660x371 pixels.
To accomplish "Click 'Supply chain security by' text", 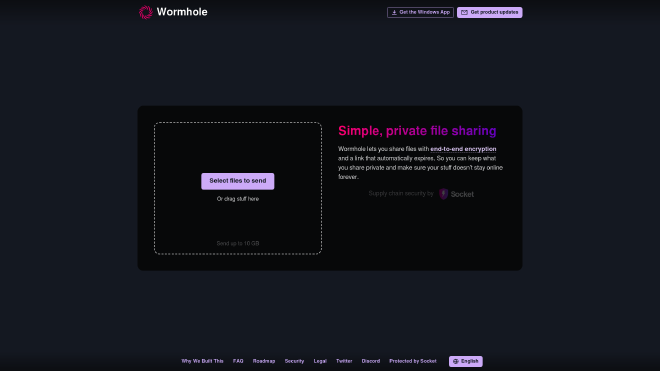I will (x=401, y=194).
